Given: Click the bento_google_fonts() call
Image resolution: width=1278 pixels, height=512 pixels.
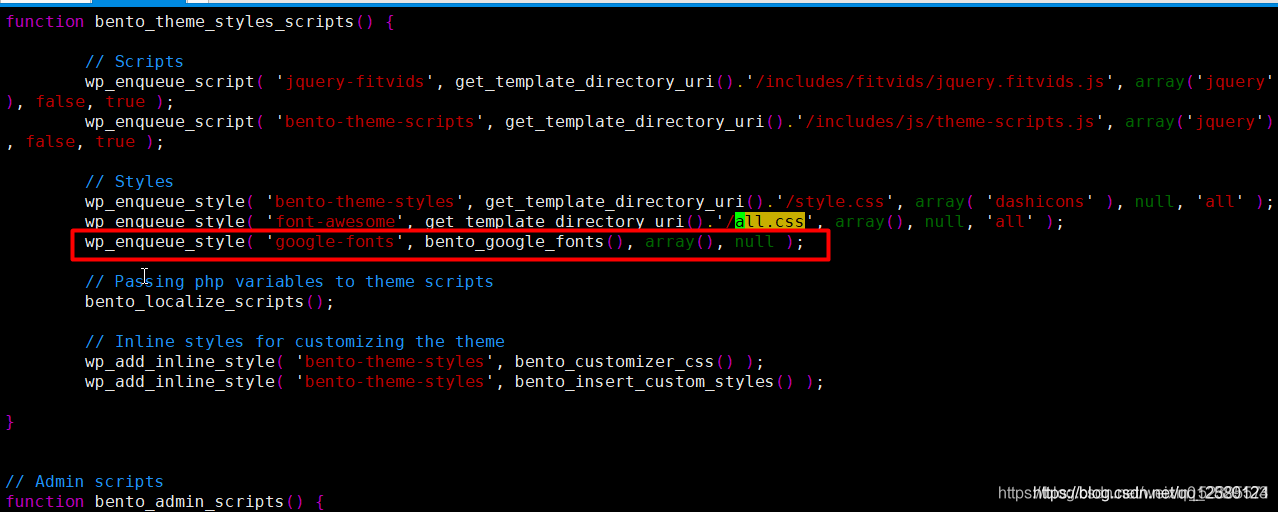Looking at the screenshot, I should pos(525,241).
